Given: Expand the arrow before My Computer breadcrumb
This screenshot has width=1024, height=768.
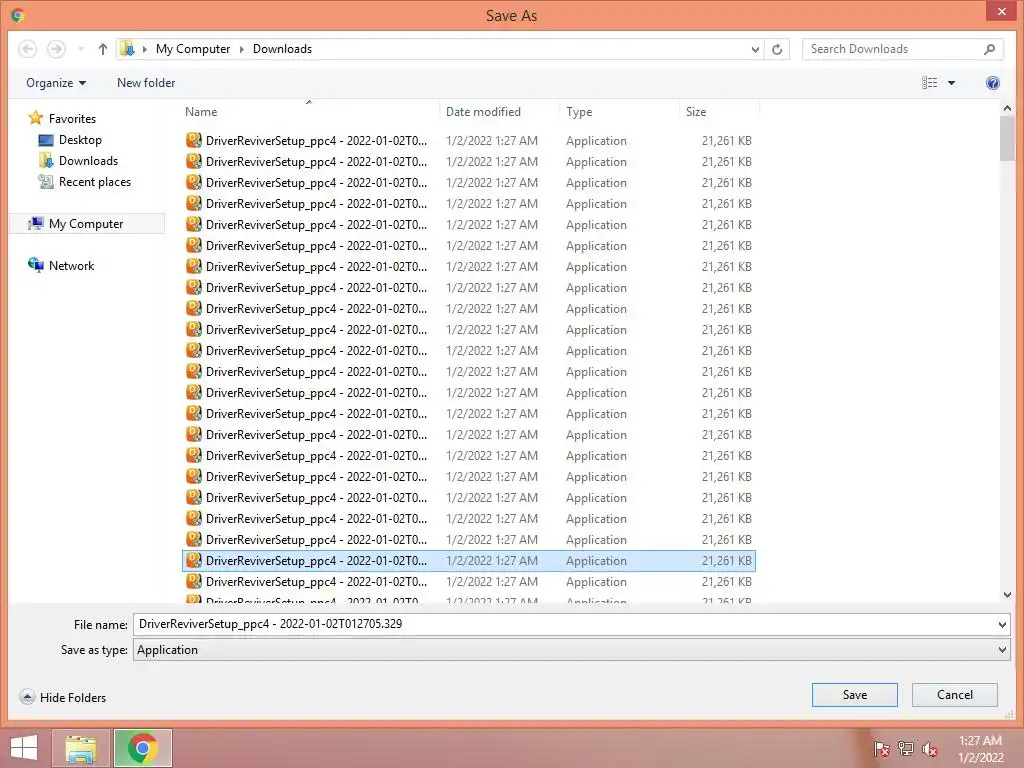Looking at the screenshot, I should [144, 49].
